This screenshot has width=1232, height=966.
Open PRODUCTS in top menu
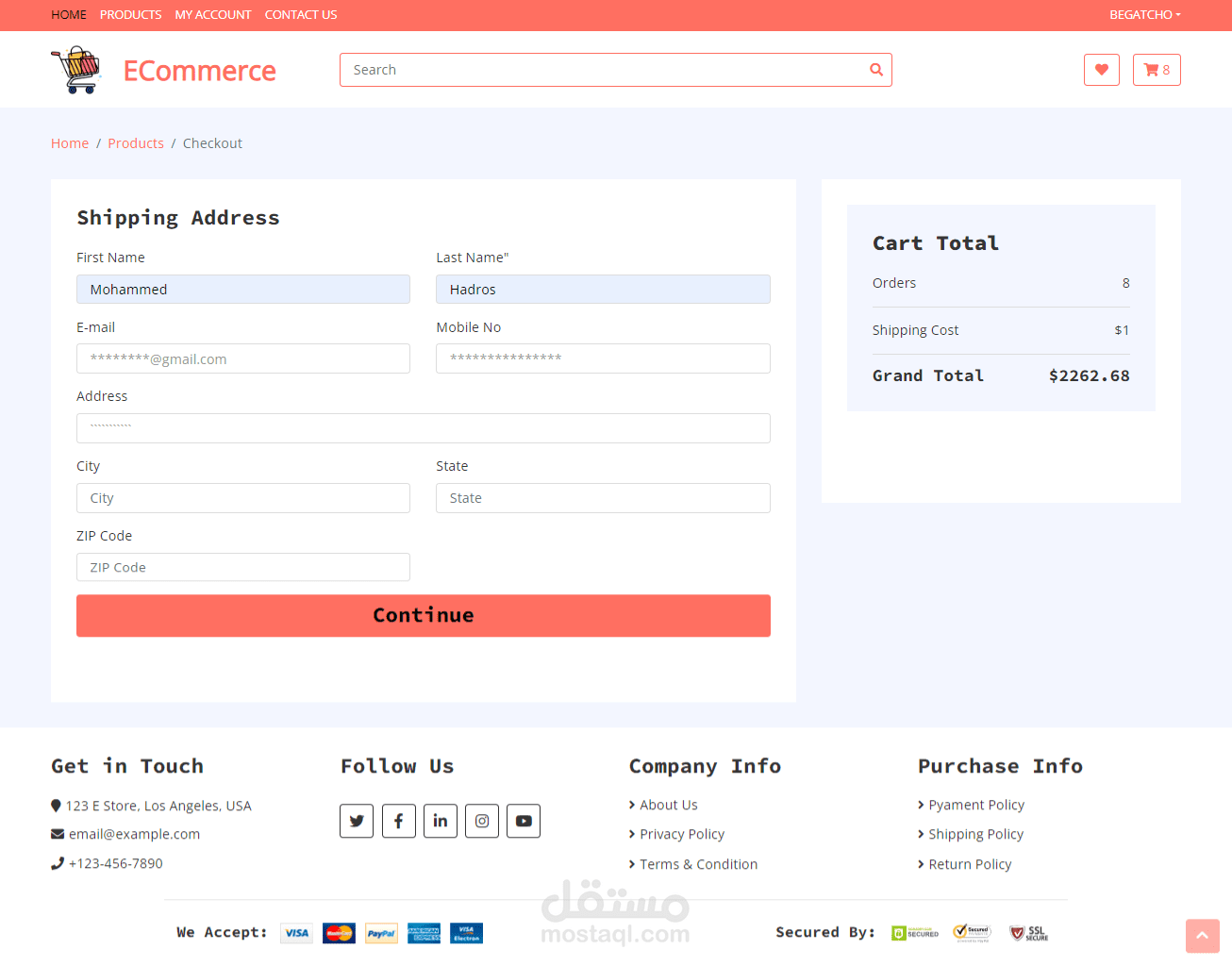click(x=130, y=15)
